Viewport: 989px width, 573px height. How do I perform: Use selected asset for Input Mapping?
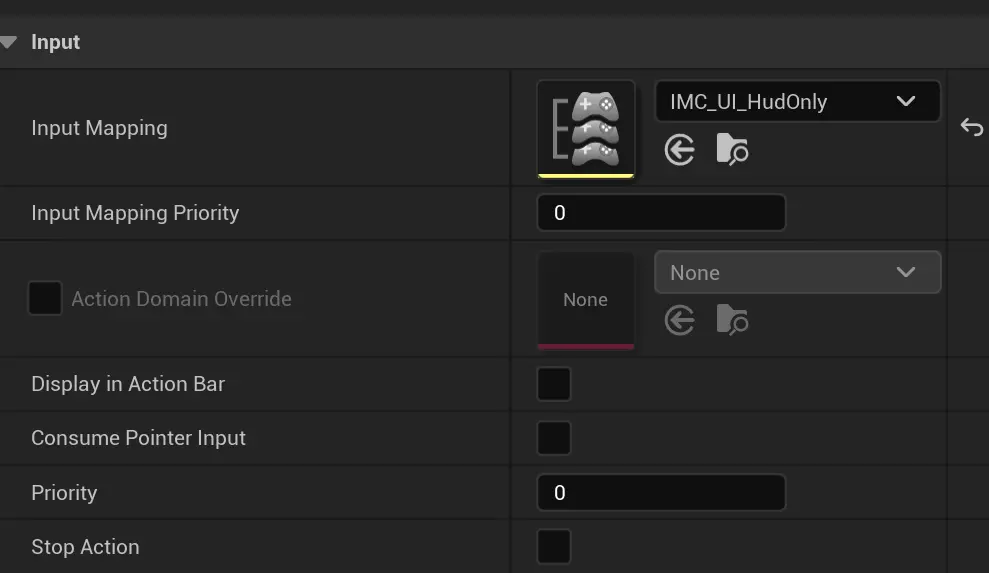coord(680,151)
